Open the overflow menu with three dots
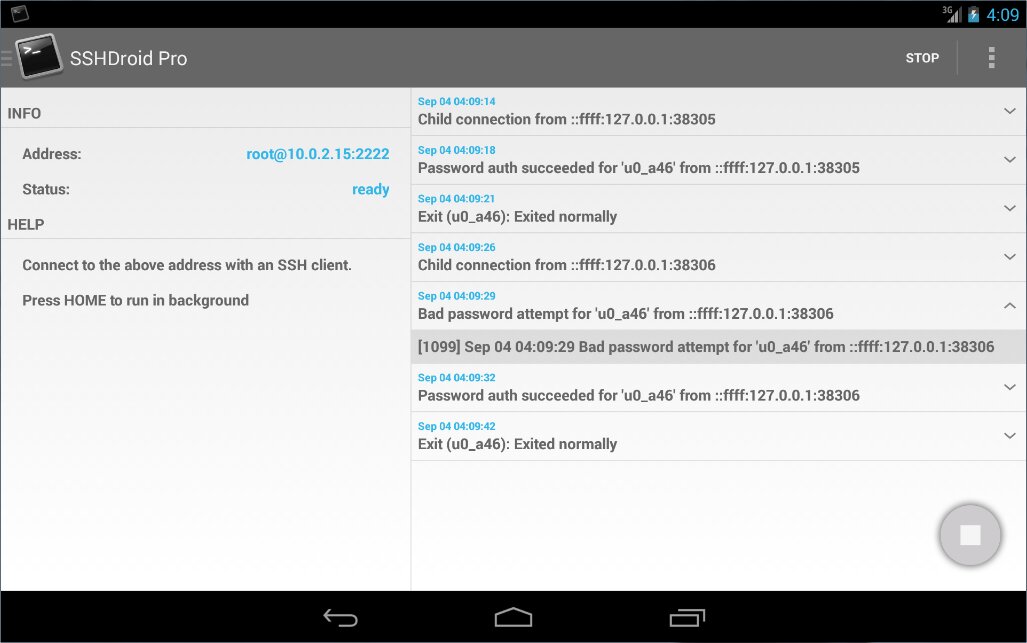 coord(992,58)
